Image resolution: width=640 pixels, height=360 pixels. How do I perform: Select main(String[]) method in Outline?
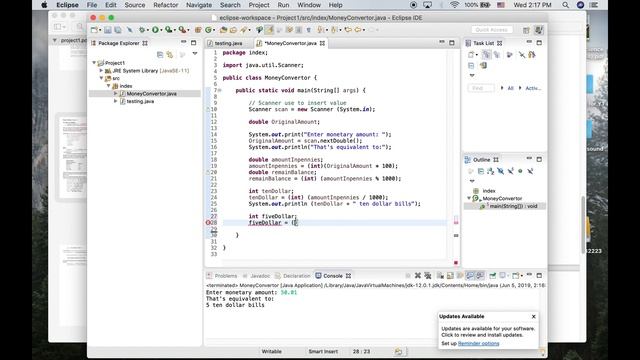(x=513, y=206)
